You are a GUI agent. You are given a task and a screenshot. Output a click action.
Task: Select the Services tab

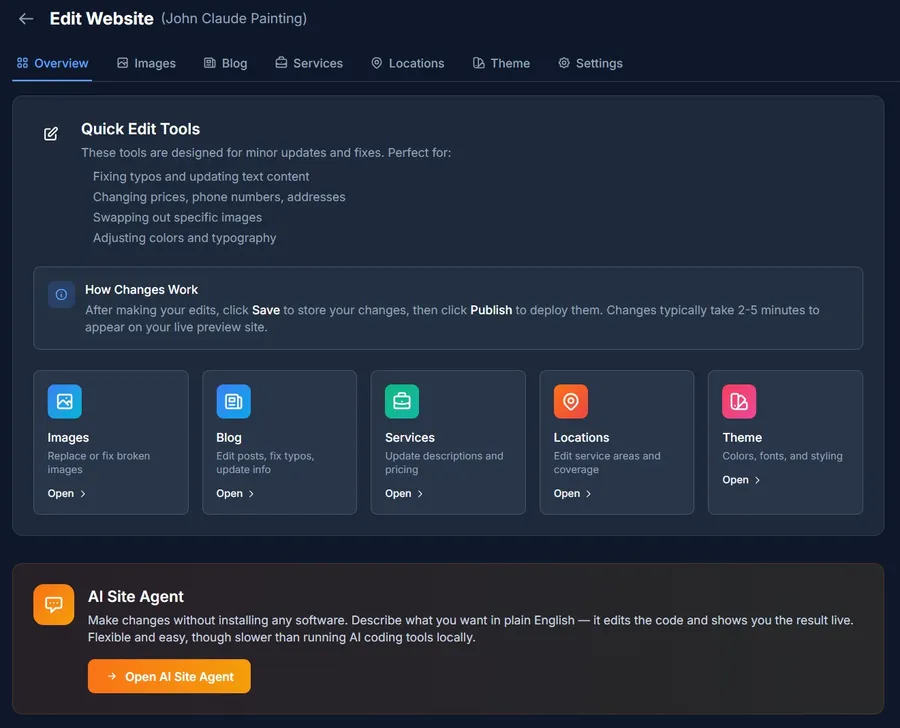tap(309, 63)
